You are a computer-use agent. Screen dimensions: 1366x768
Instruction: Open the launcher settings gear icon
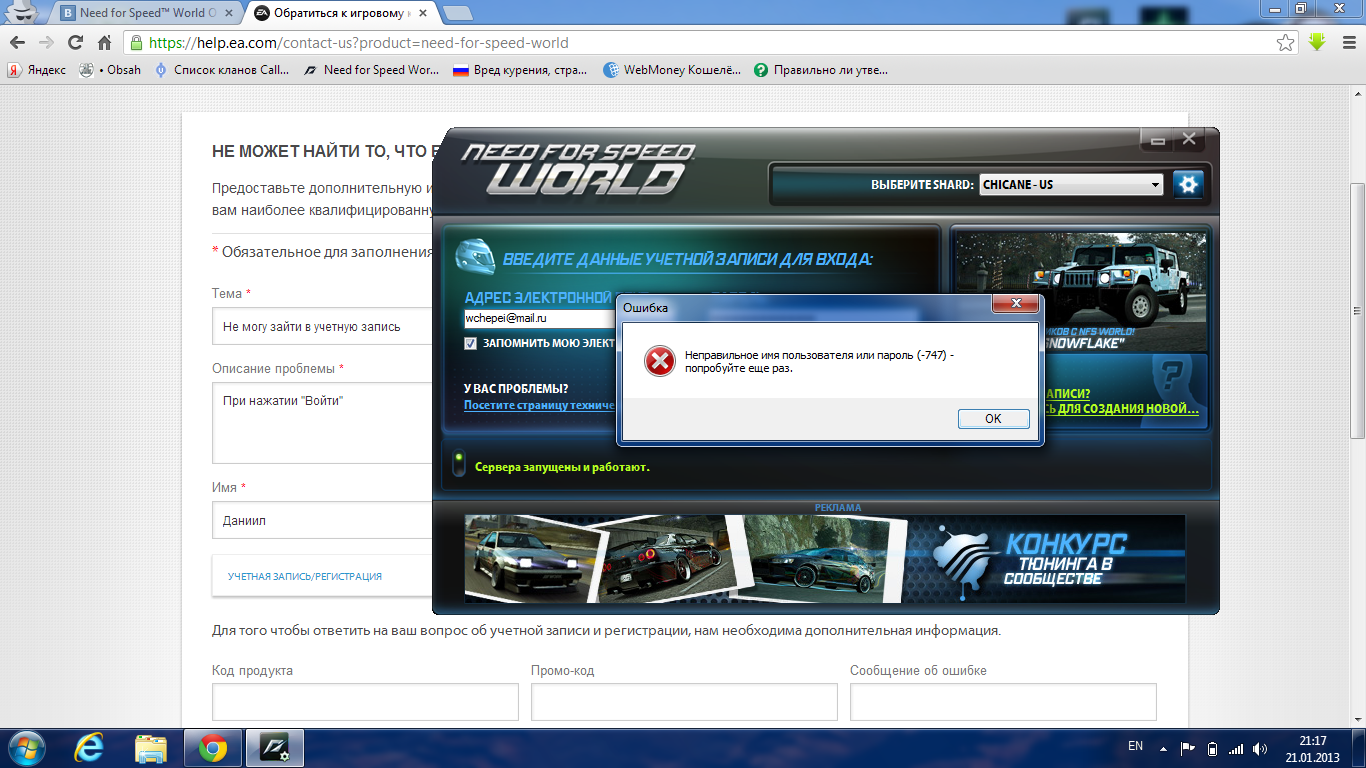coord(1188,184)
